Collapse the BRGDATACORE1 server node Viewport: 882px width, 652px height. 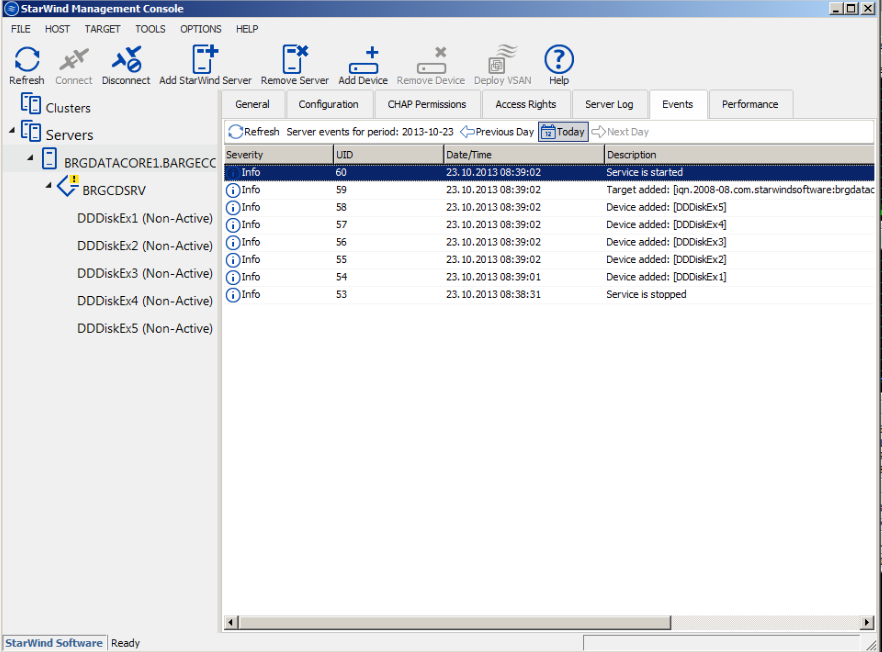coord(30,158)
